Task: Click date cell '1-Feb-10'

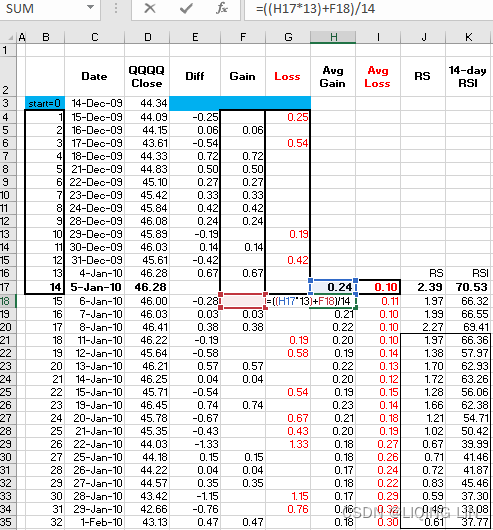Action: [x=94, y=522]
